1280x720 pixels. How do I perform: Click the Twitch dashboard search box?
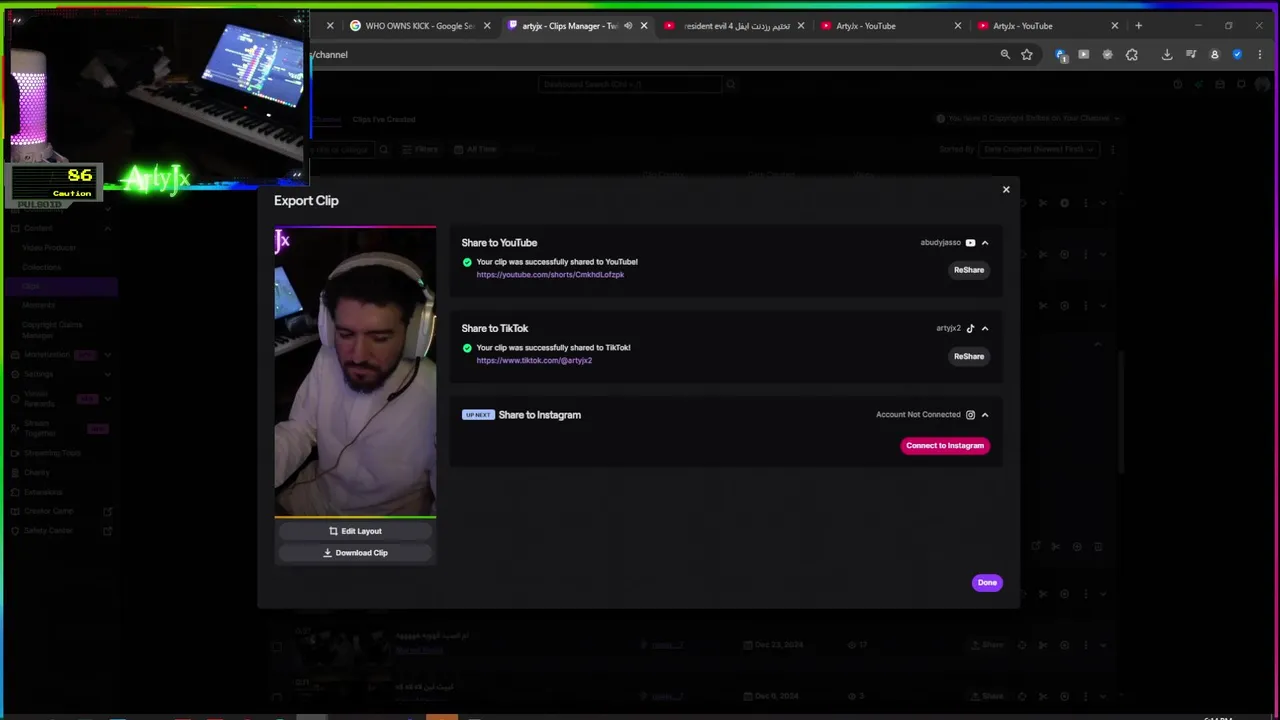point(630,85)
